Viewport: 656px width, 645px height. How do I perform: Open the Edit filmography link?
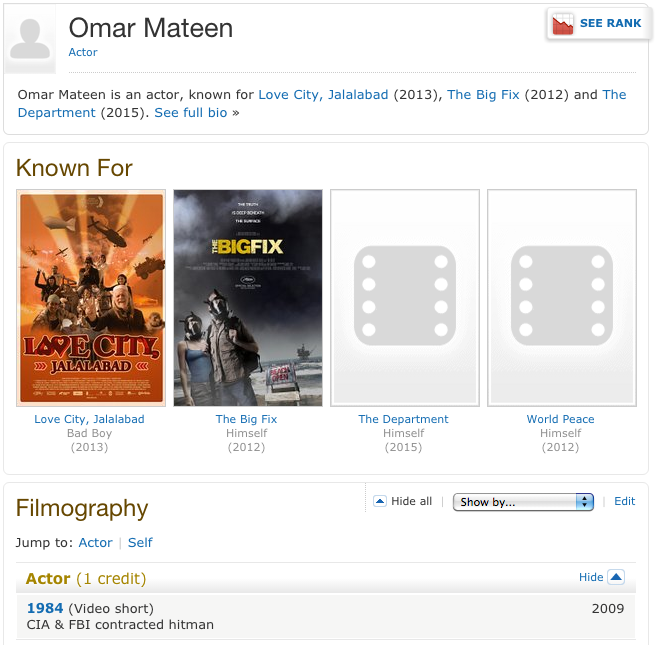(624, 502)
